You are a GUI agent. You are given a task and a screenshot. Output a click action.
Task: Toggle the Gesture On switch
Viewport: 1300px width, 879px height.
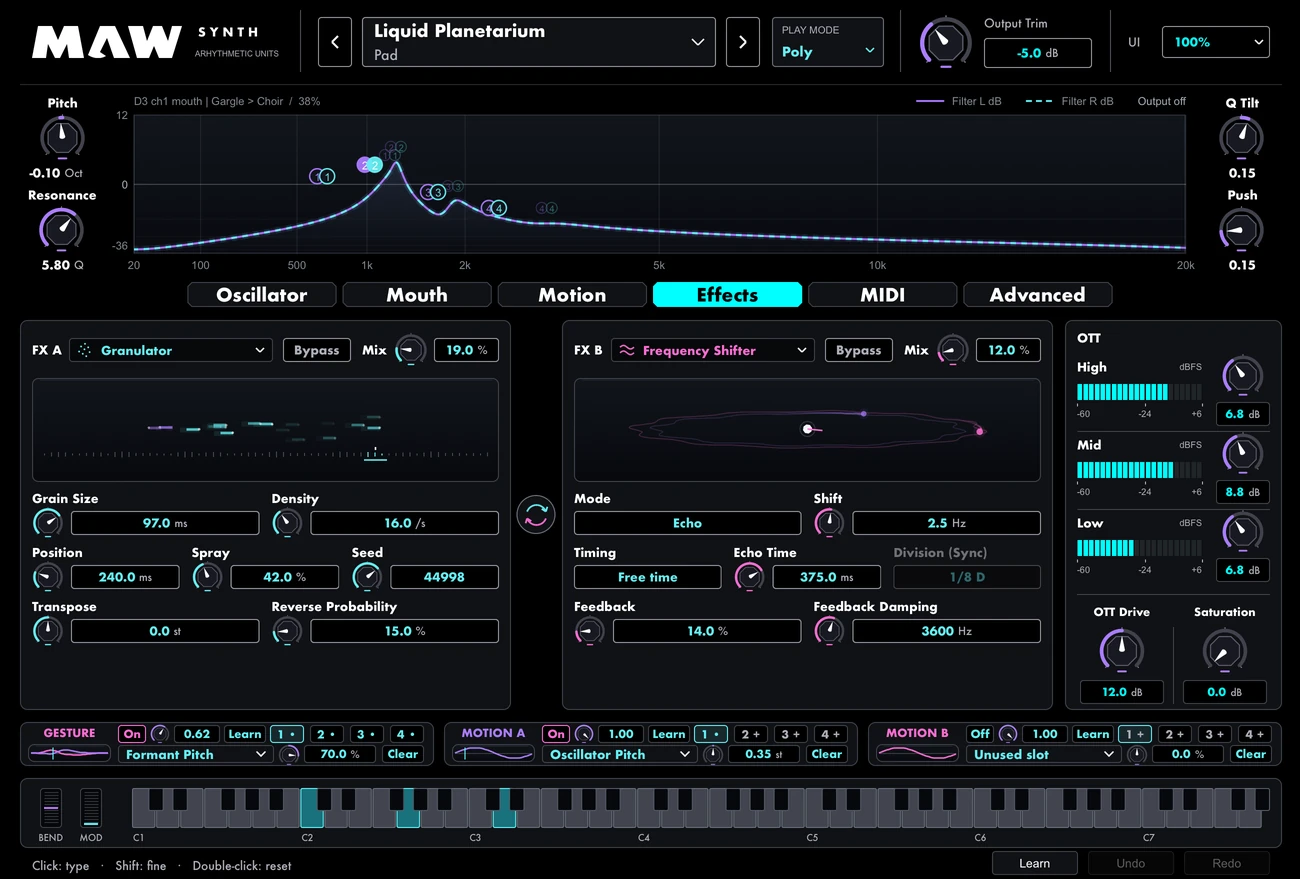131,734
